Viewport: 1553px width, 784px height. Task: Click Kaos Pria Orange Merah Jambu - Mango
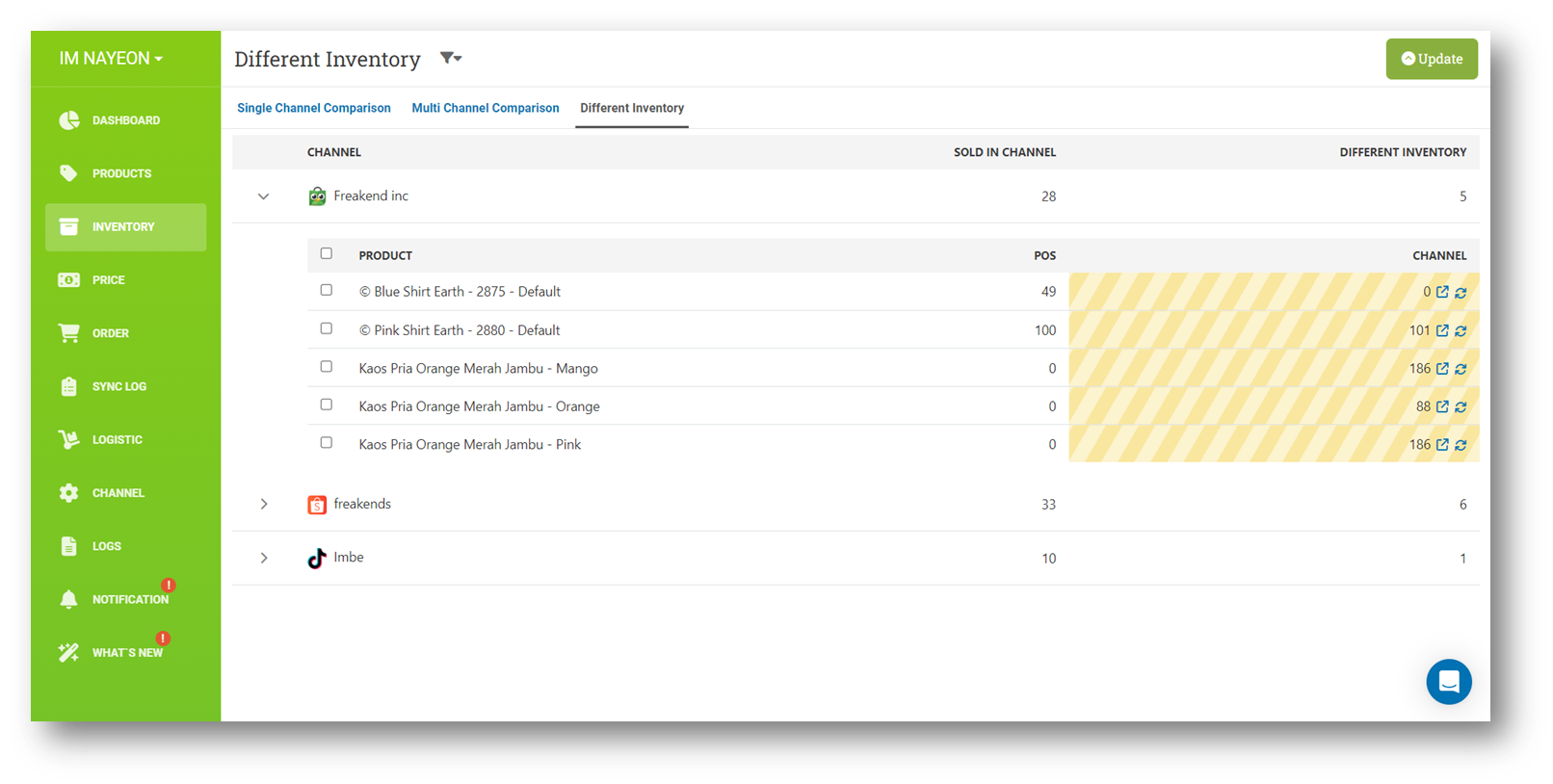478,368
